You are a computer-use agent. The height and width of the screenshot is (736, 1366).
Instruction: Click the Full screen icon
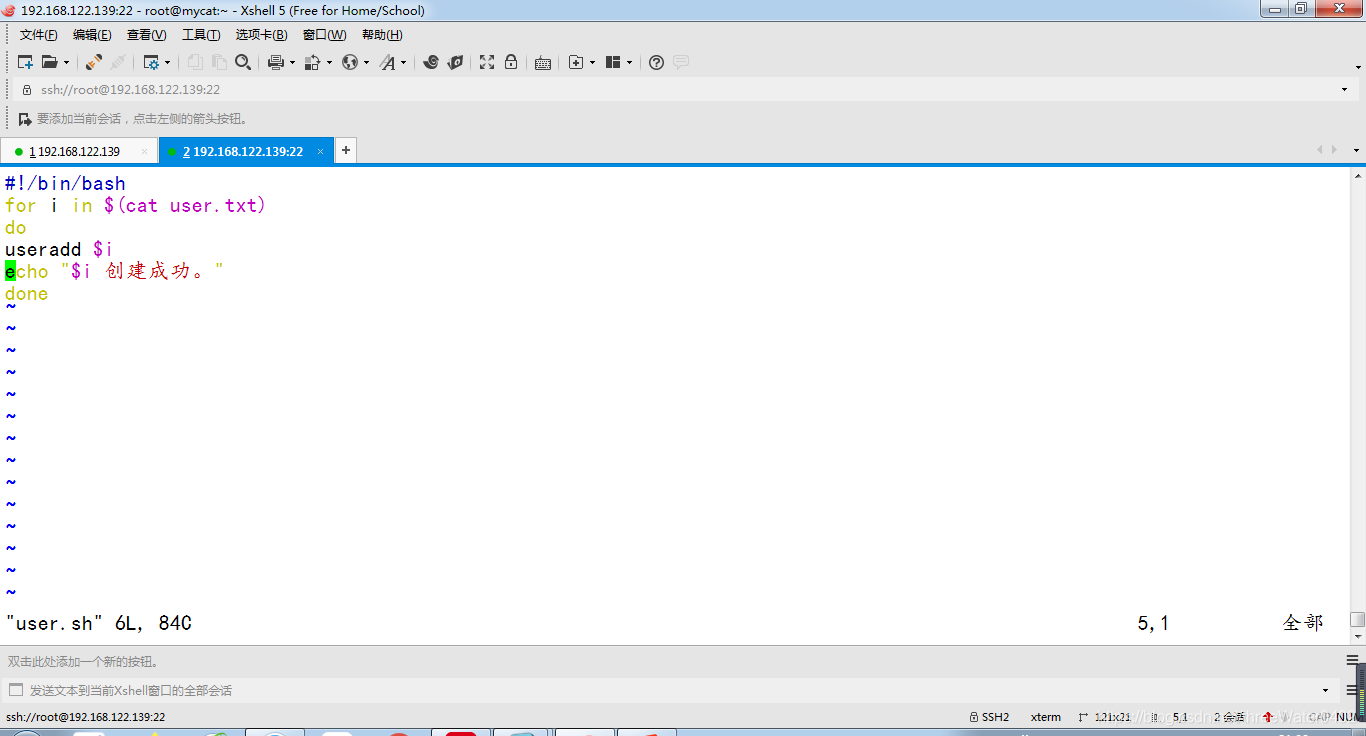pos(487,62)
